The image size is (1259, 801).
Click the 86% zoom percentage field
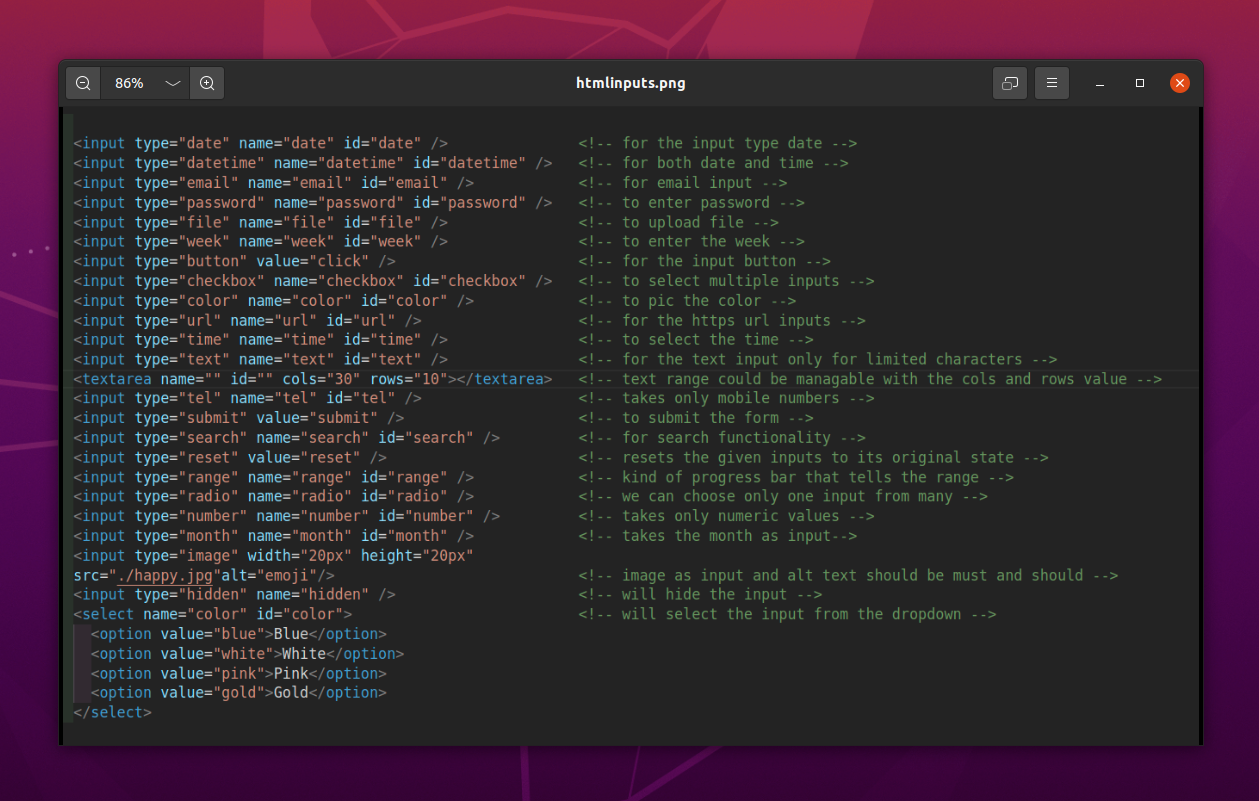click(129, 83)
